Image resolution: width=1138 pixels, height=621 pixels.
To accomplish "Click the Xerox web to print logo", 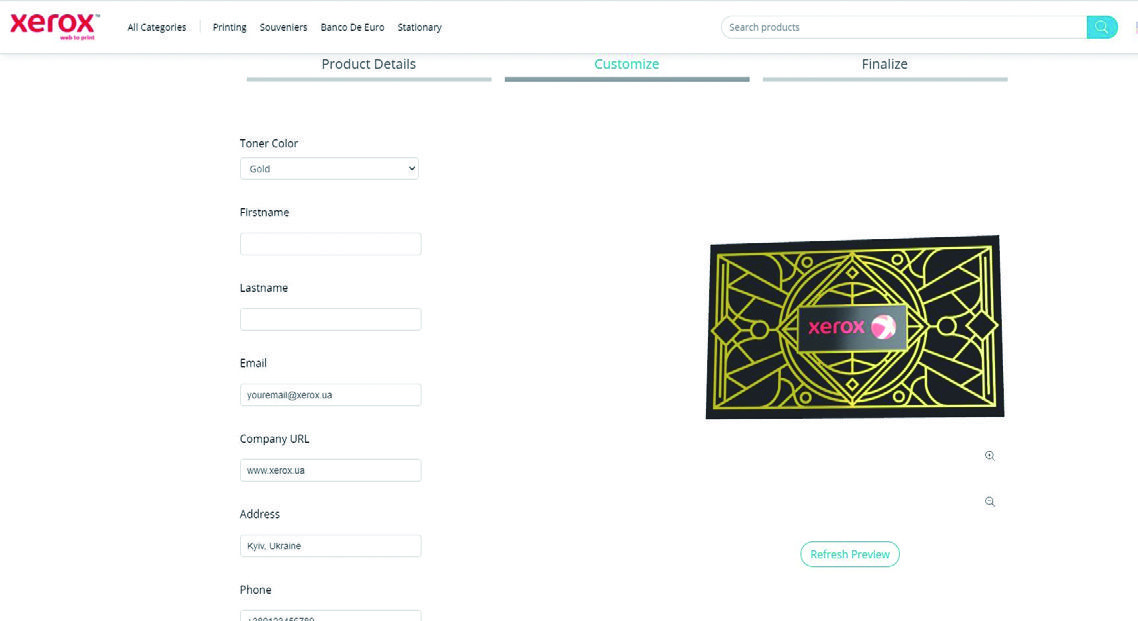I will 54,25.
